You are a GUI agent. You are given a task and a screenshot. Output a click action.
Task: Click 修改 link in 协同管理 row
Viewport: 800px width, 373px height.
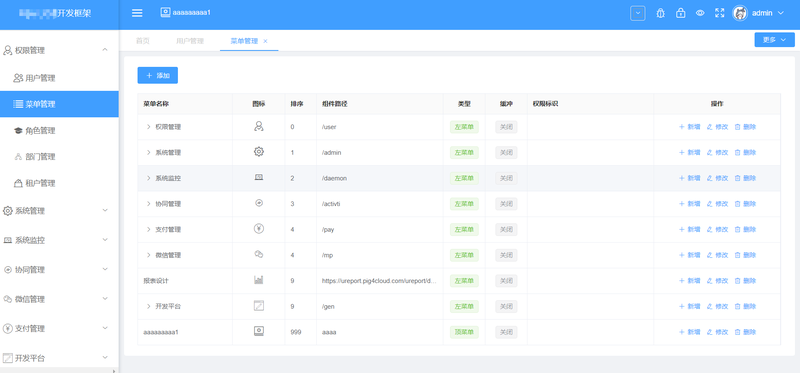(717, 204)
